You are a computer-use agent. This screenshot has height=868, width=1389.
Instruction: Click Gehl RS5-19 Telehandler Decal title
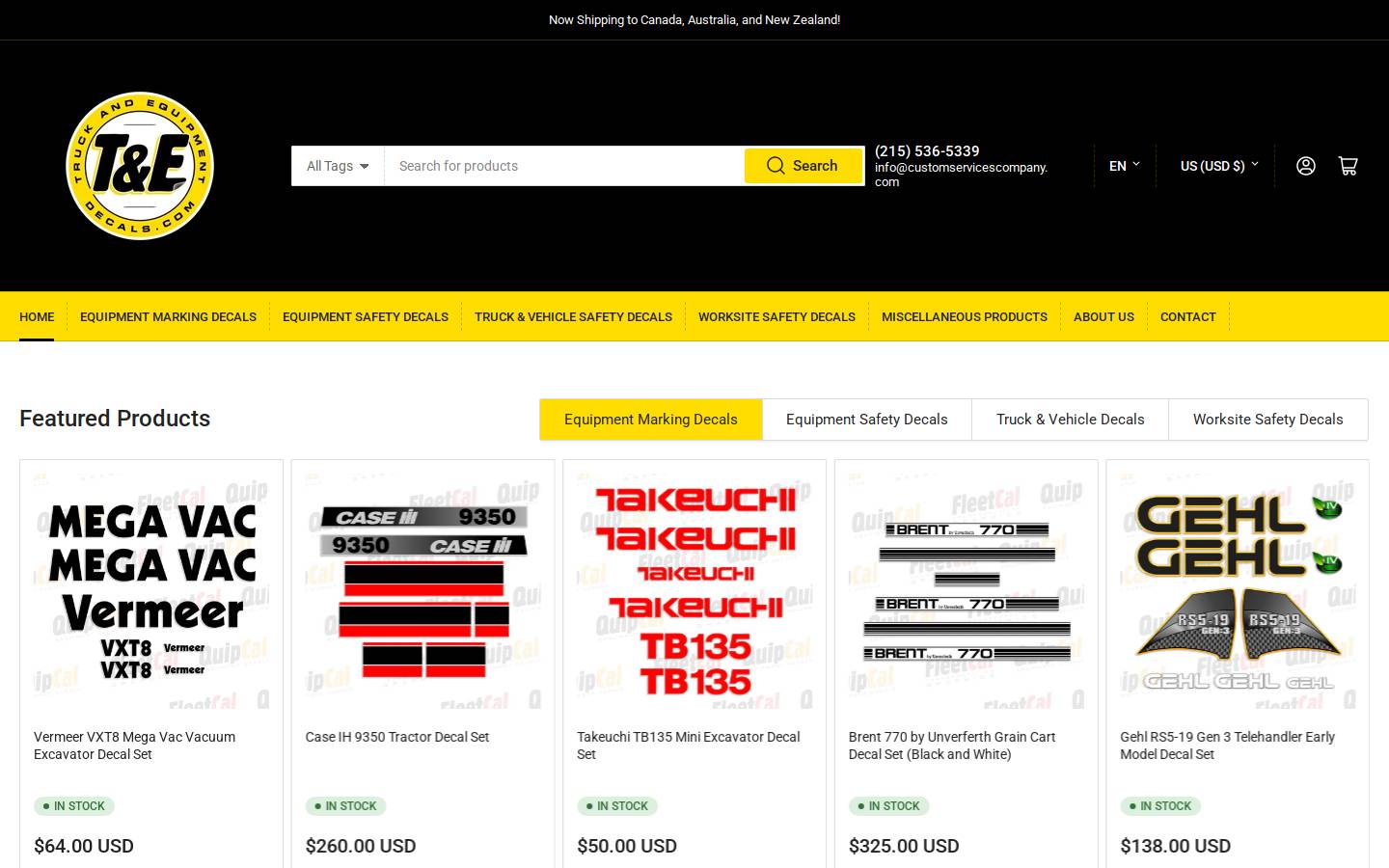tap(1227, 746)
